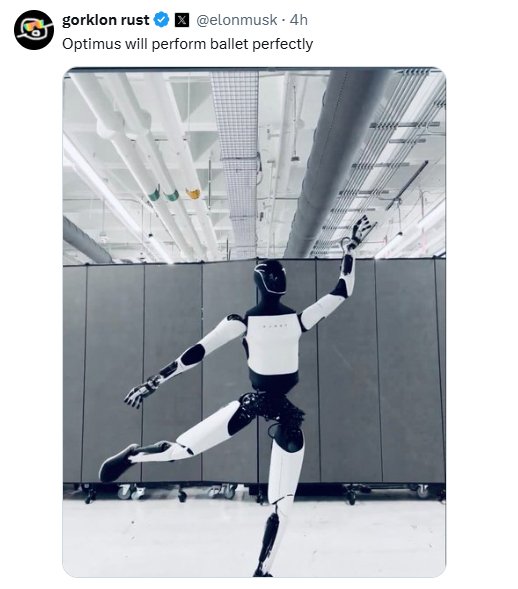This screenshot has width=518, height=589.
Task: Click the robot's raised right hand
Action: 358,233
